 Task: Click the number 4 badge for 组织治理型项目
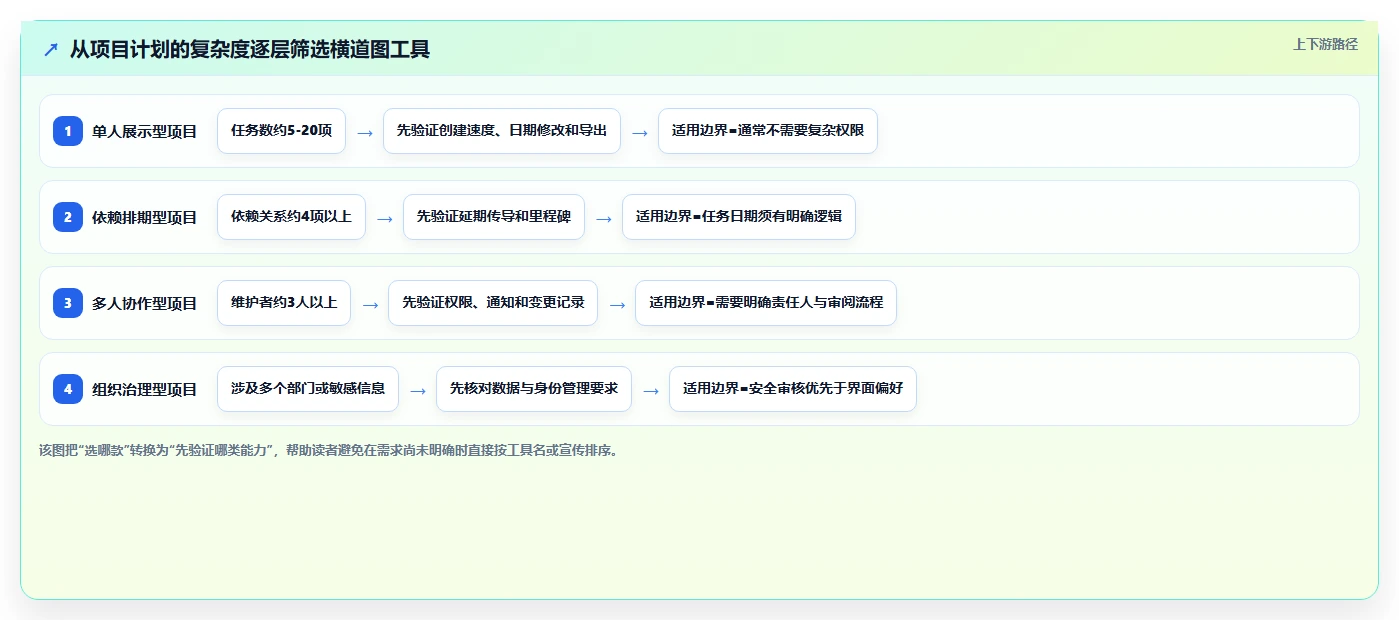(68, 389)
